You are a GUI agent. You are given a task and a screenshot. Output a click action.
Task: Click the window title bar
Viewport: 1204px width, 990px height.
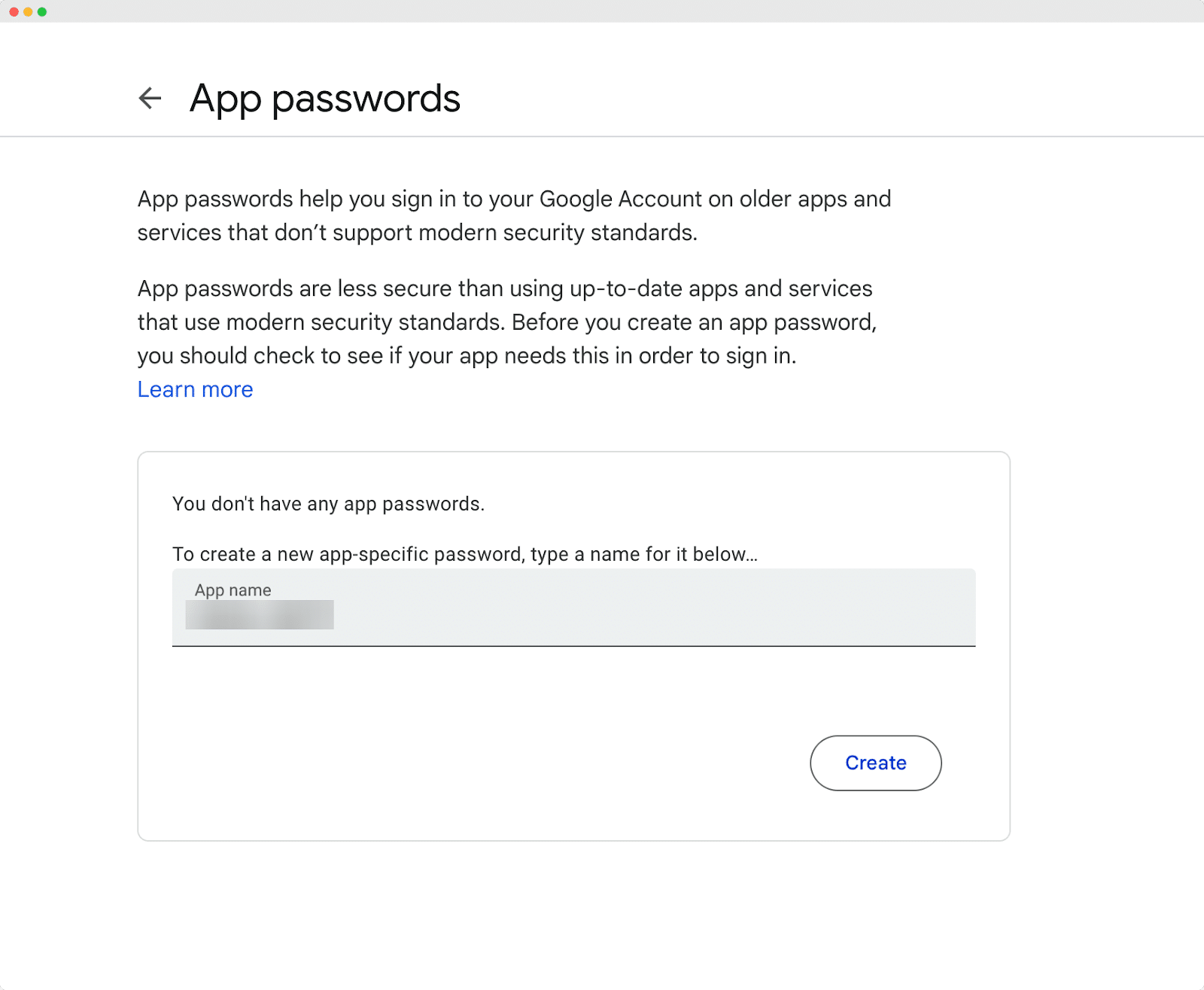coord(602,11)
